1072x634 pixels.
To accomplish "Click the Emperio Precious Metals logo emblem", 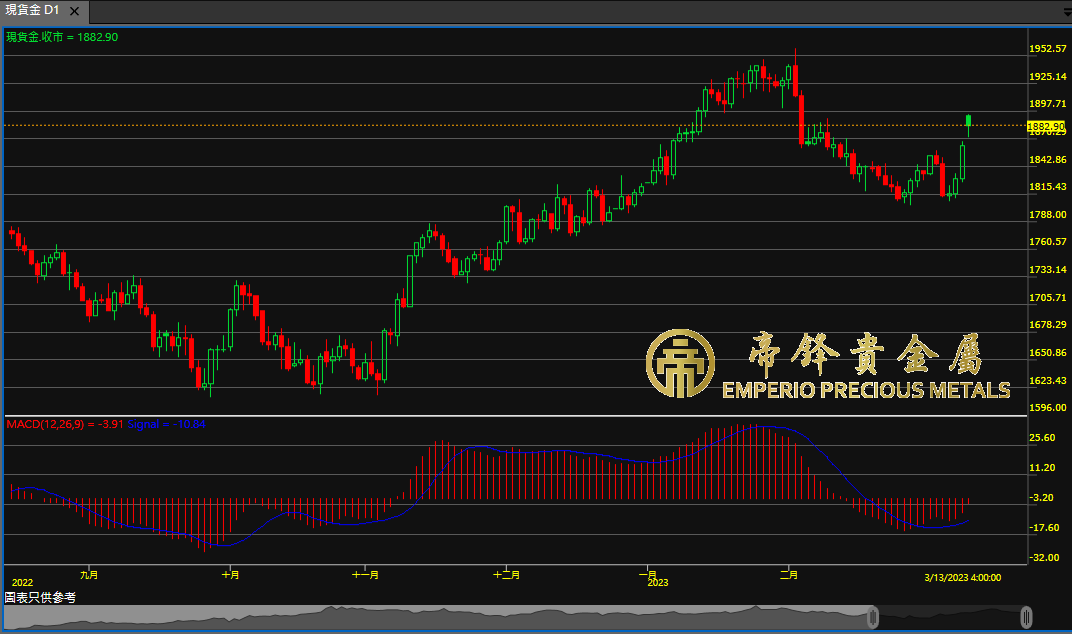I will tap(681, 364).
